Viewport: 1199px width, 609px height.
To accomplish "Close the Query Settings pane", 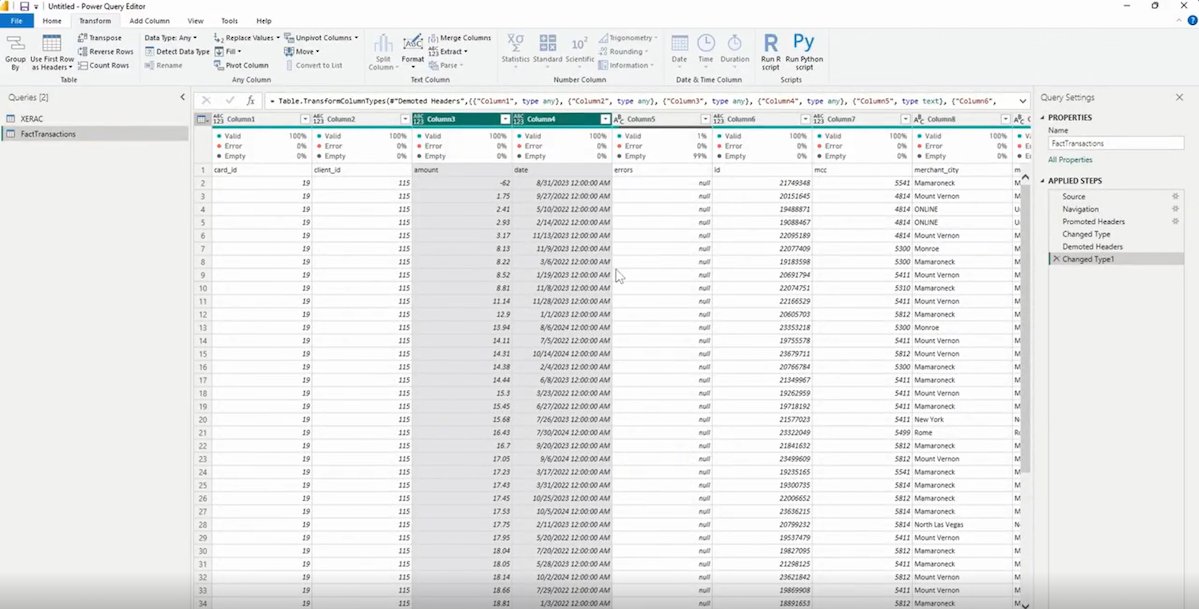I will point(1179,97).
